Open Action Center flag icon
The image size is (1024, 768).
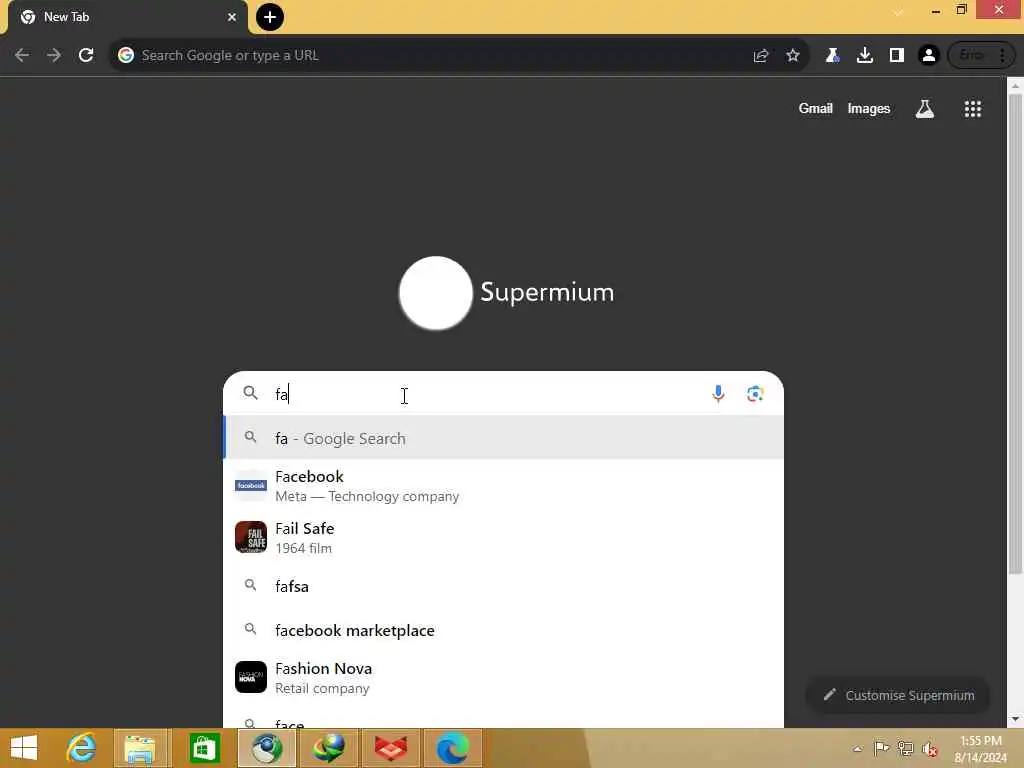pos(881,748)
